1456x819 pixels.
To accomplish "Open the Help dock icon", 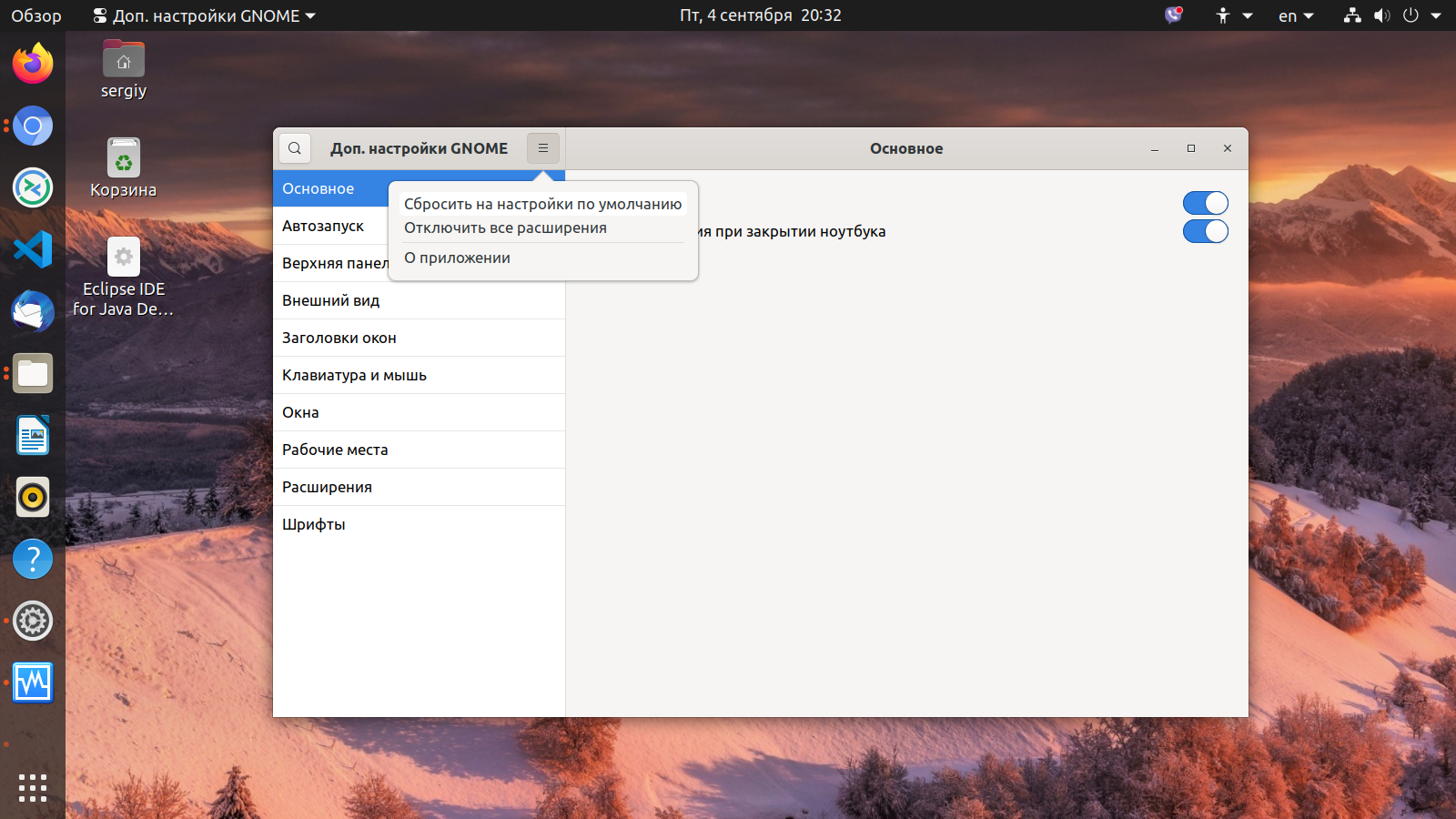I will pos(33,559).
